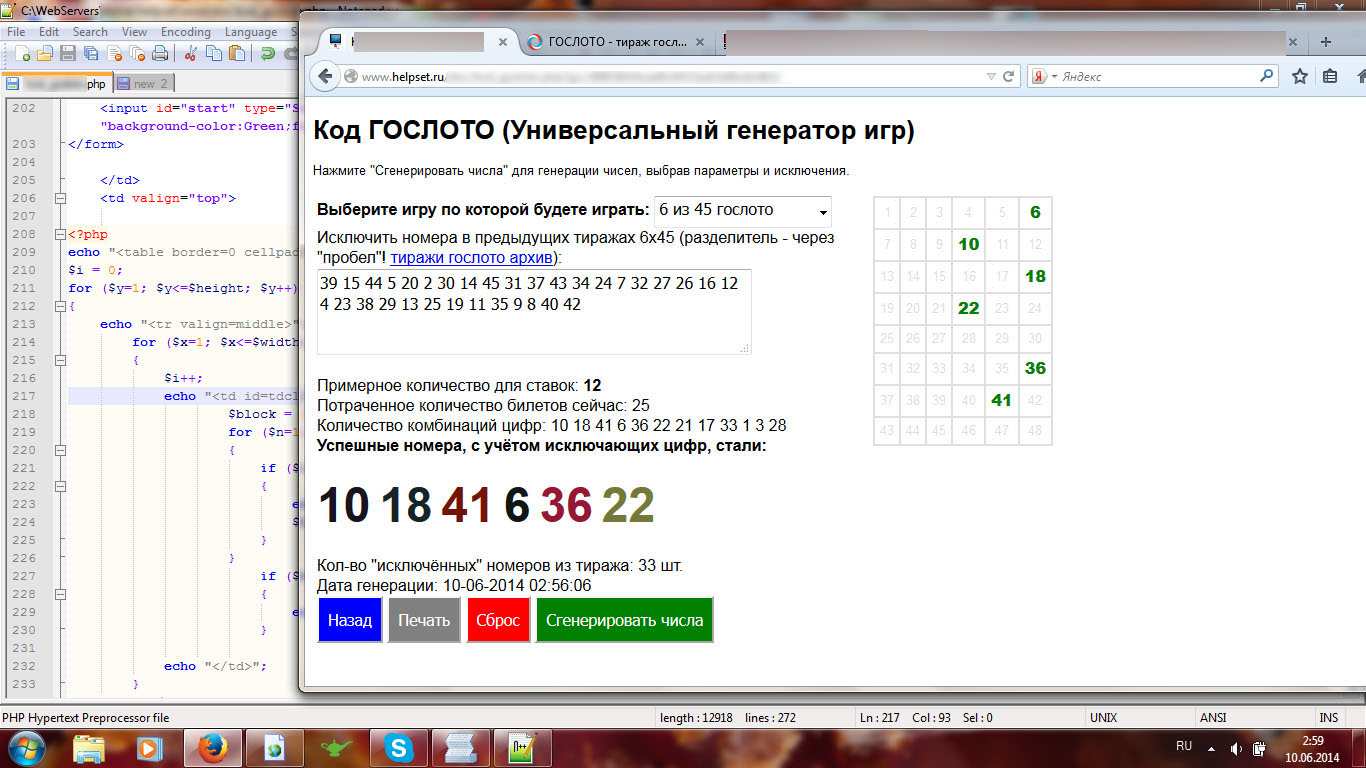Click excluded numbers textarea
This screenshot has height=768, width=1366.
534,312
